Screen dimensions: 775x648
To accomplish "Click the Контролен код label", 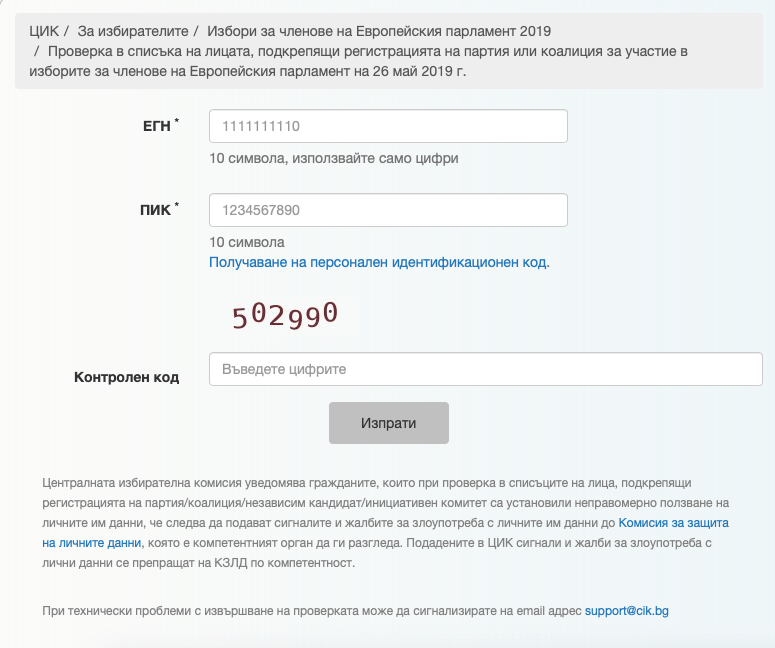I will 127,377.
